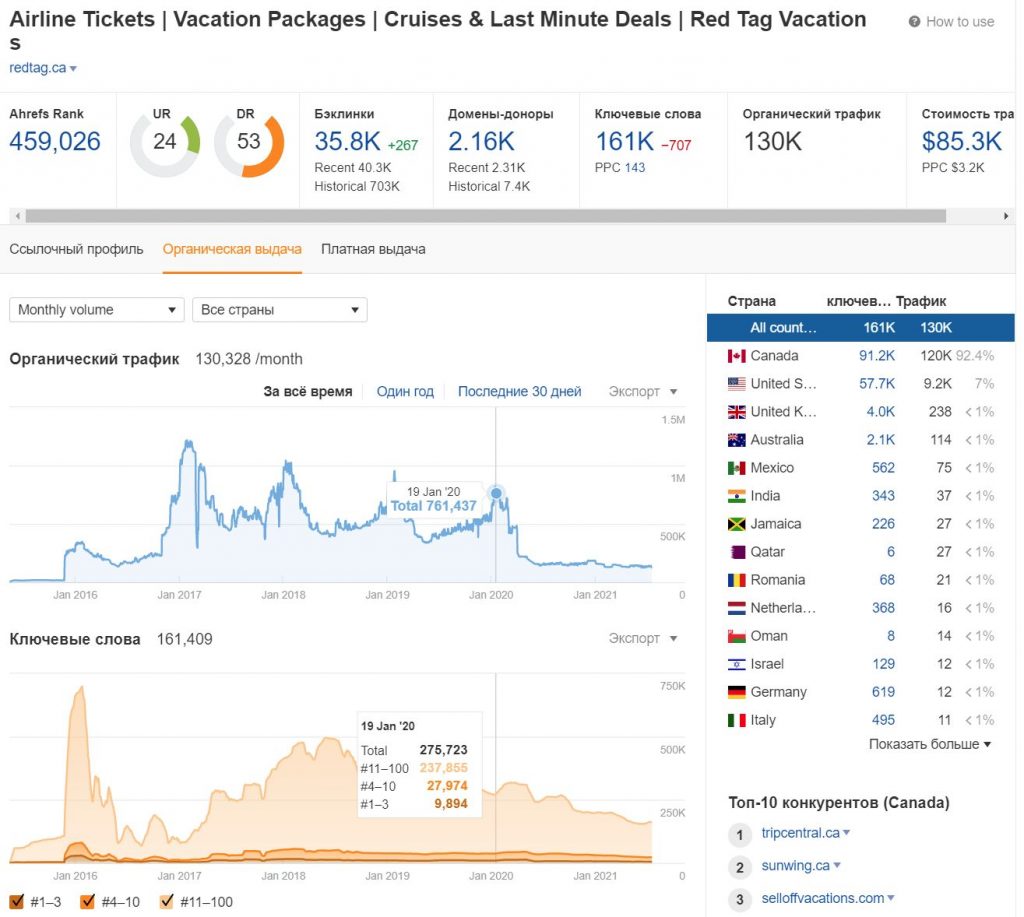Open Italy keywords count 495
Screen dimensions: 1024x917
pos(883,720)
